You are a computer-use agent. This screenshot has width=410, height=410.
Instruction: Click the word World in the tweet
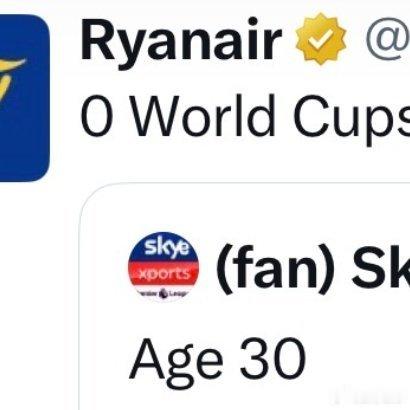point(204,115)
